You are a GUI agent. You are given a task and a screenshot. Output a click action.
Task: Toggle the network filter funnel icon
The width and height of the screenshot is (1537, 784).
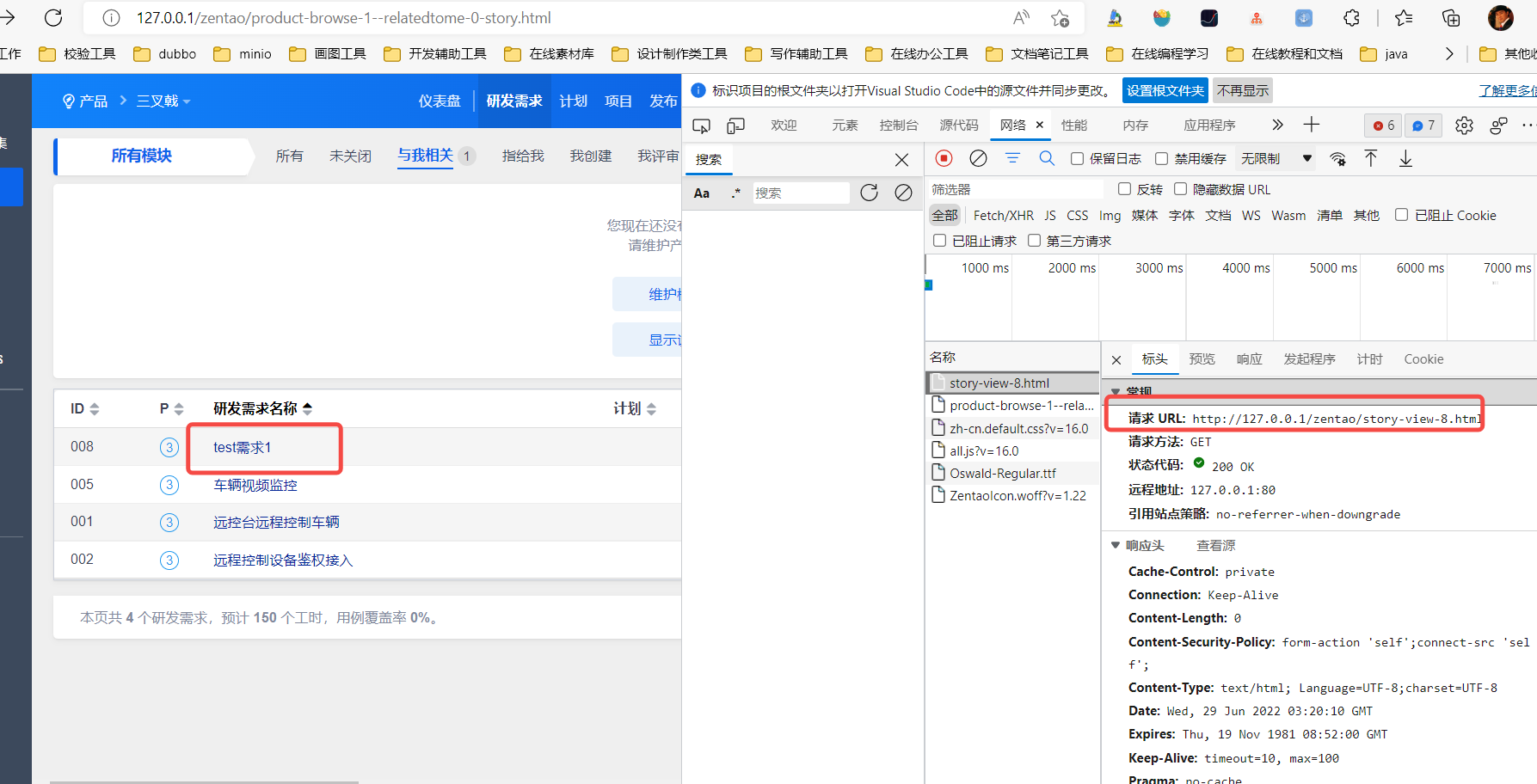tap(1012, 158)
